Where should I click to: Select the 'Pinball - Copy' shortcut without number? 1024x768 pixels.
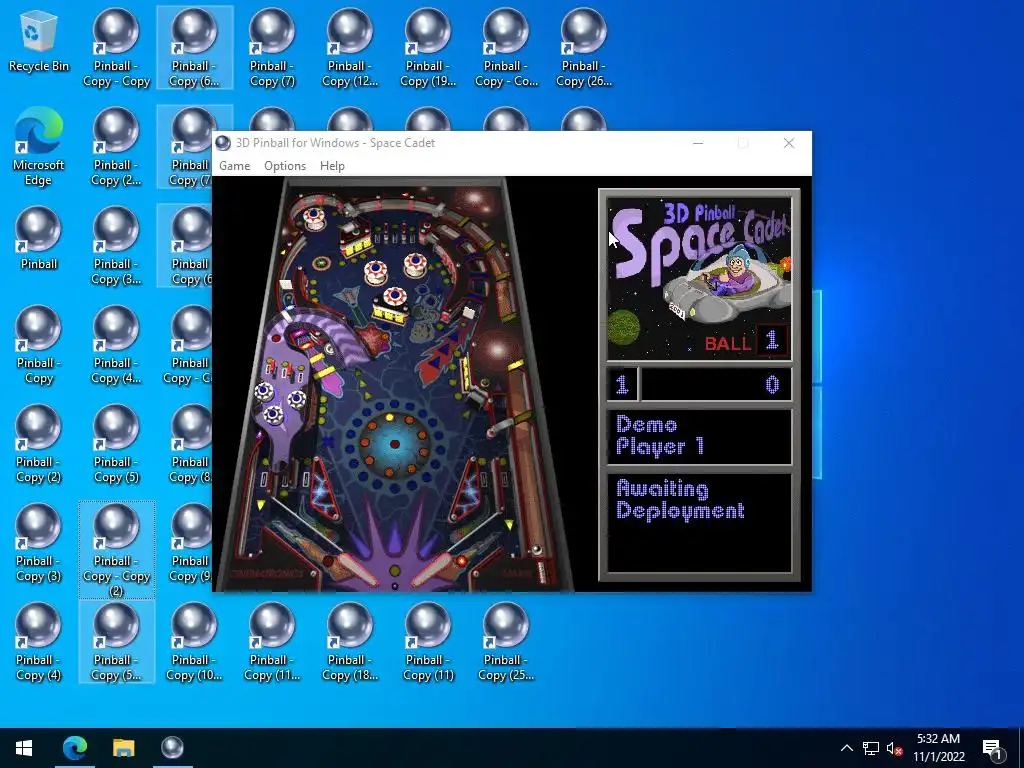pyautogui.click(x=39, y=345)
